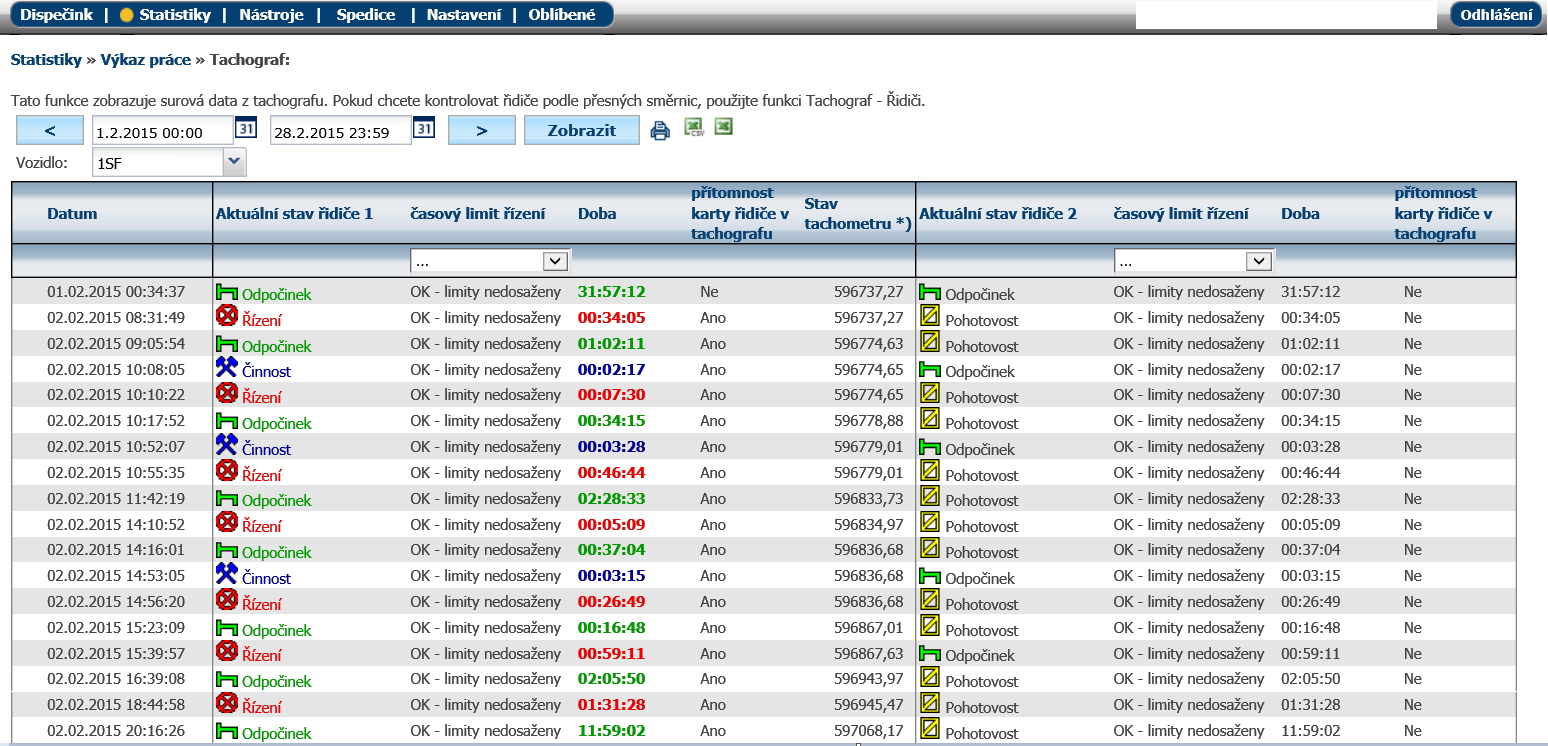Click driver 2 Odpočinek icon at 10:52:07

pyautogui.click(x=930, y=447)
